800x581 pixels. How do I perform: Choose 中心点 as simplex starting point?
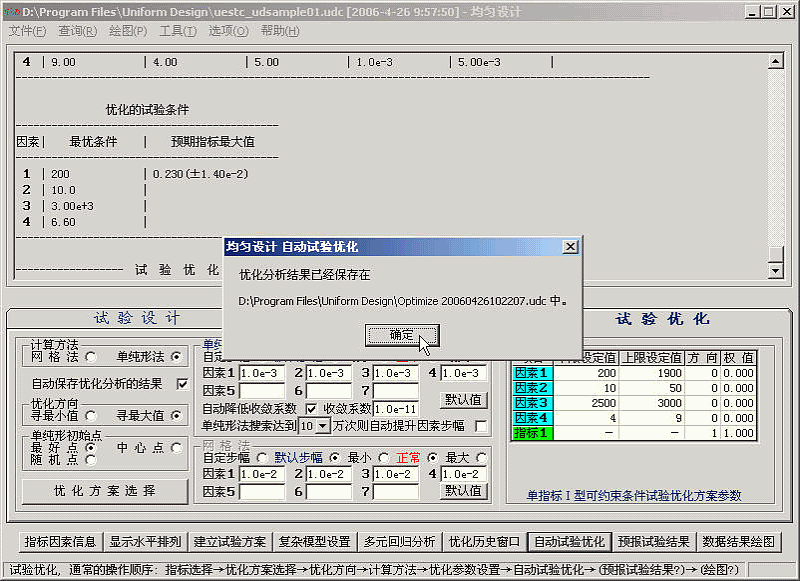177,447
